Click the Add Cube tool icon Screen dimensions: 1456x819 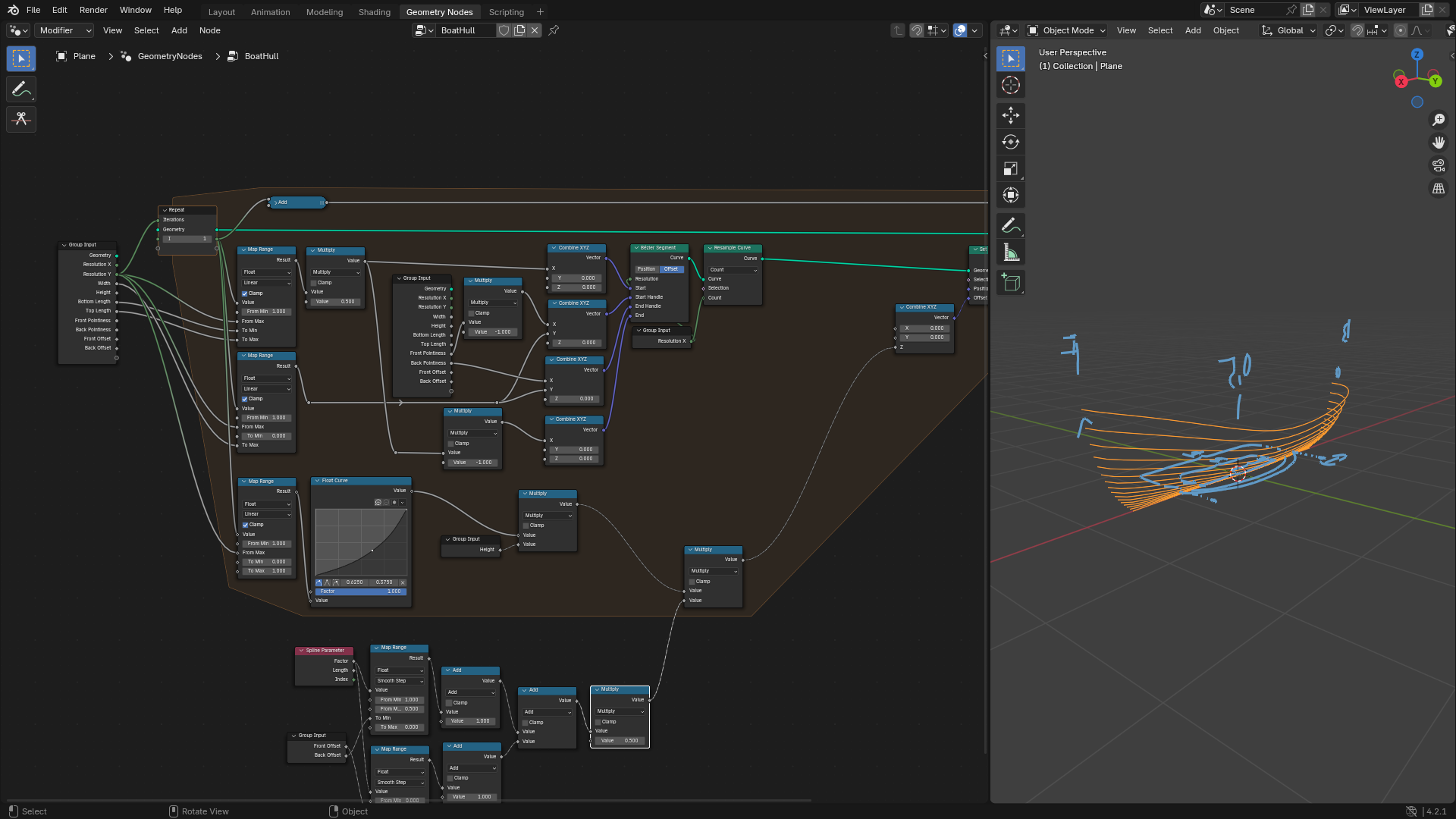coord(1011,282)
